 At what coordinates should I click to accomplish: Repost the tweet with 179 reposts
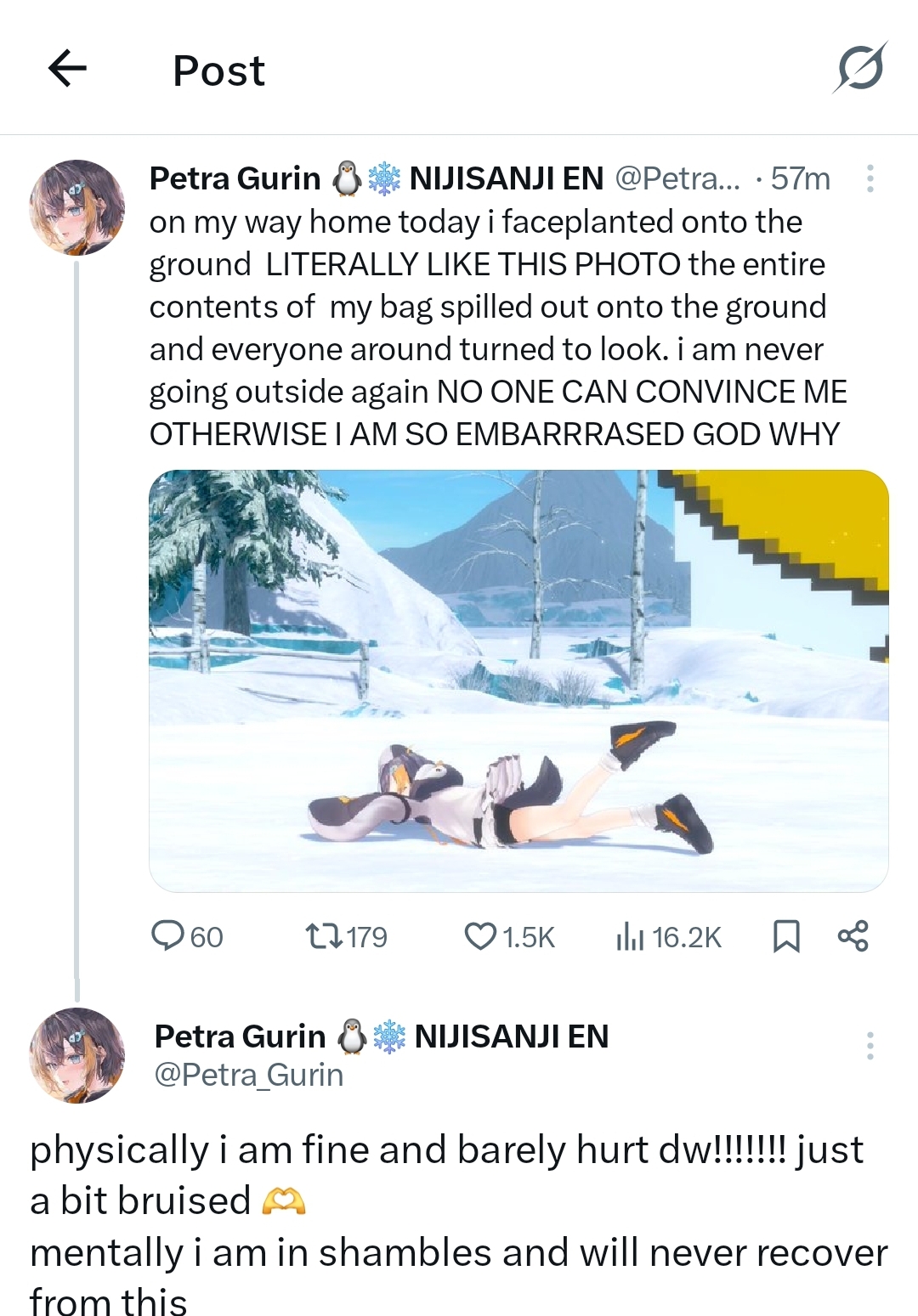click(324, 936)
